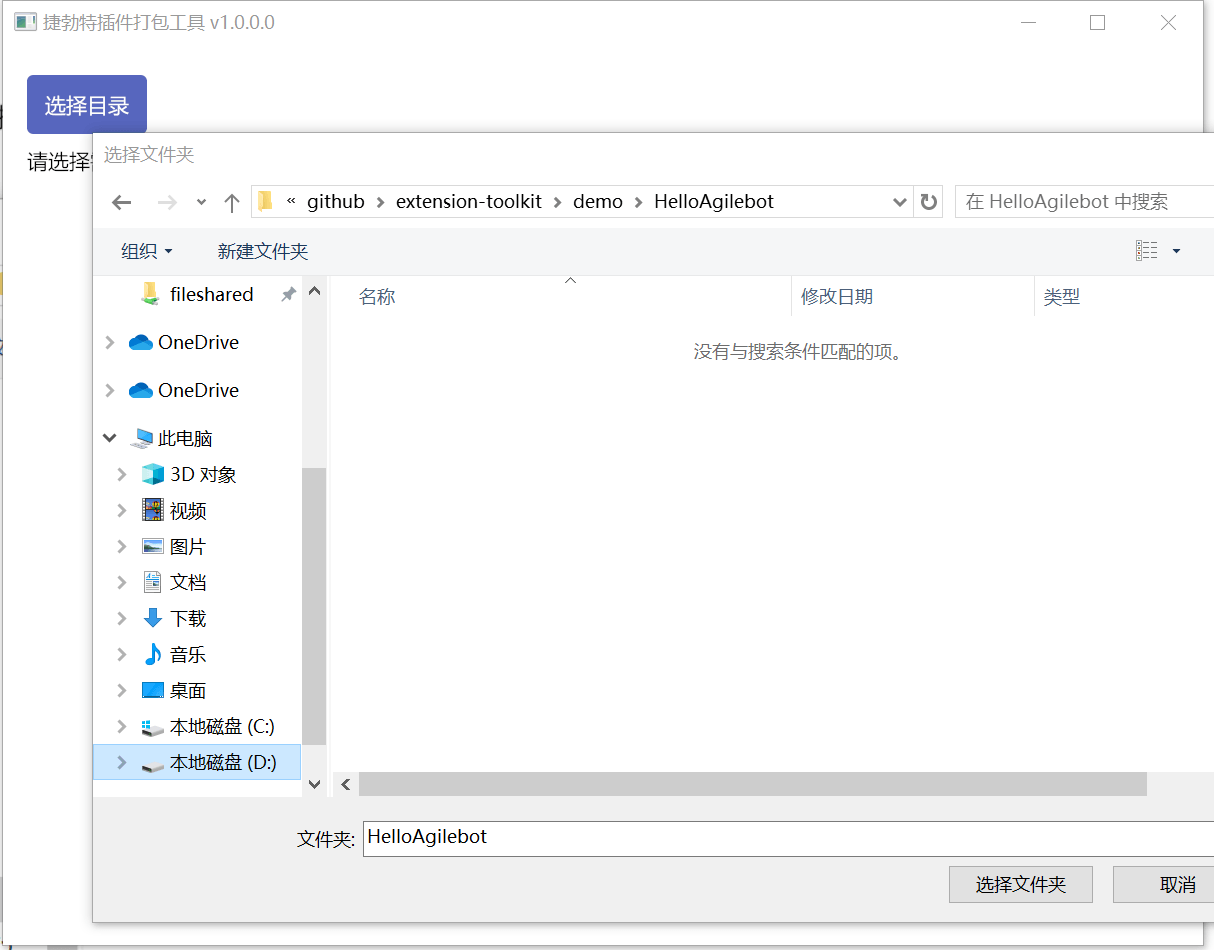Open the fileshared pinned folder

[x=211, y=294]
